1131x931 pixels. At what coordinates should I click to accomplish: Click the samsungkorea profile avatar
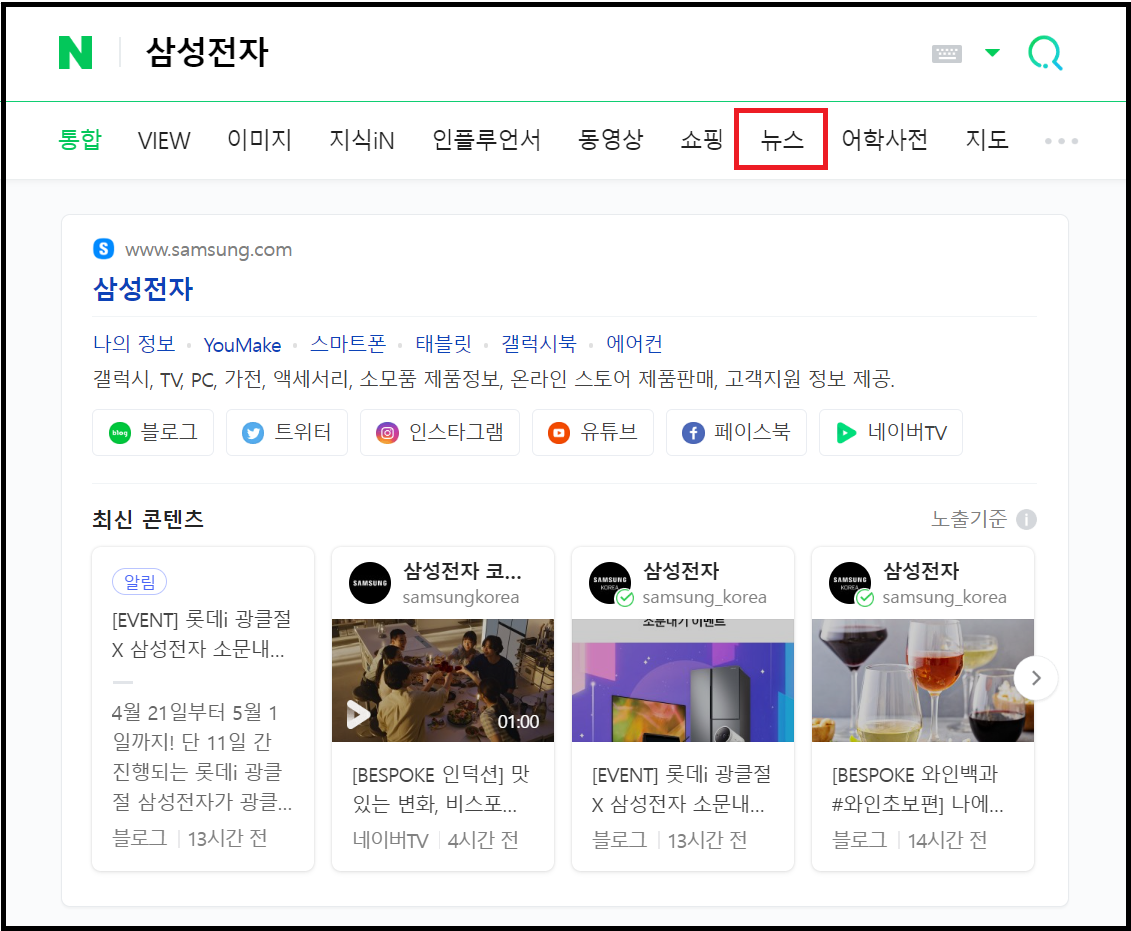(x=370, y=583)
